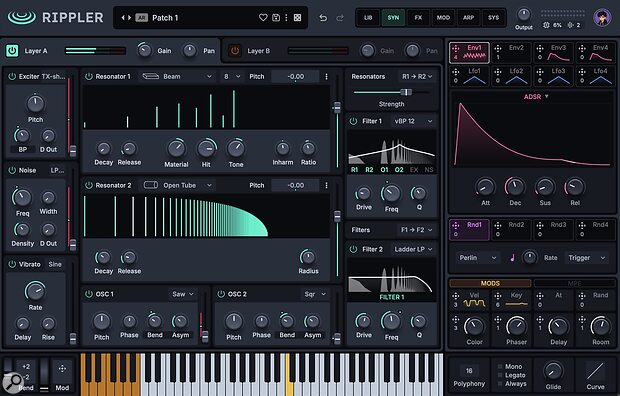This screenshot has width=620, height=396.
Task: Toggle Layer A power
Action: pyautogui.click(x=12, y=51)
